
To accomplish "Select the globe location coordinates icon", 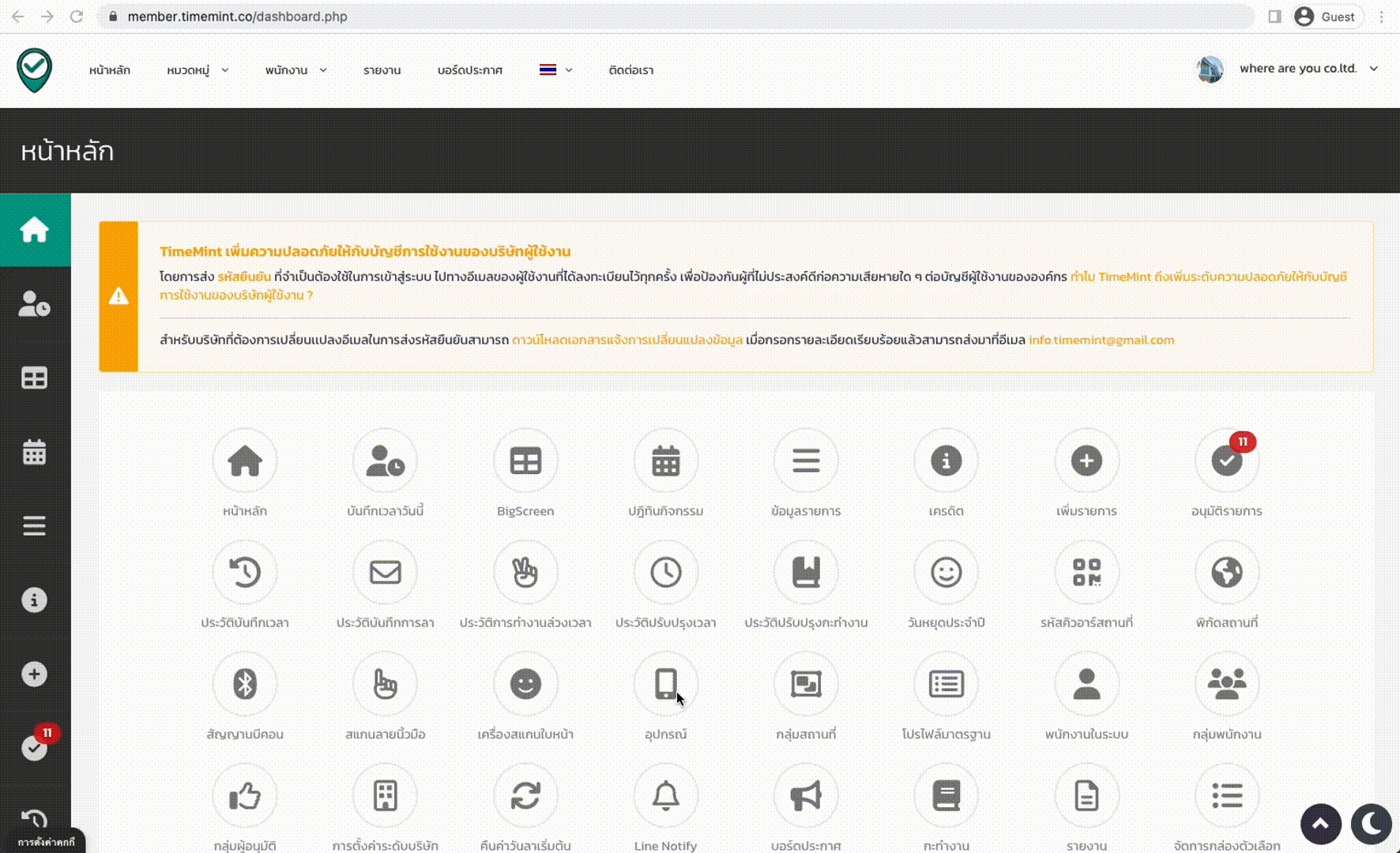I will coord(1226,573).
